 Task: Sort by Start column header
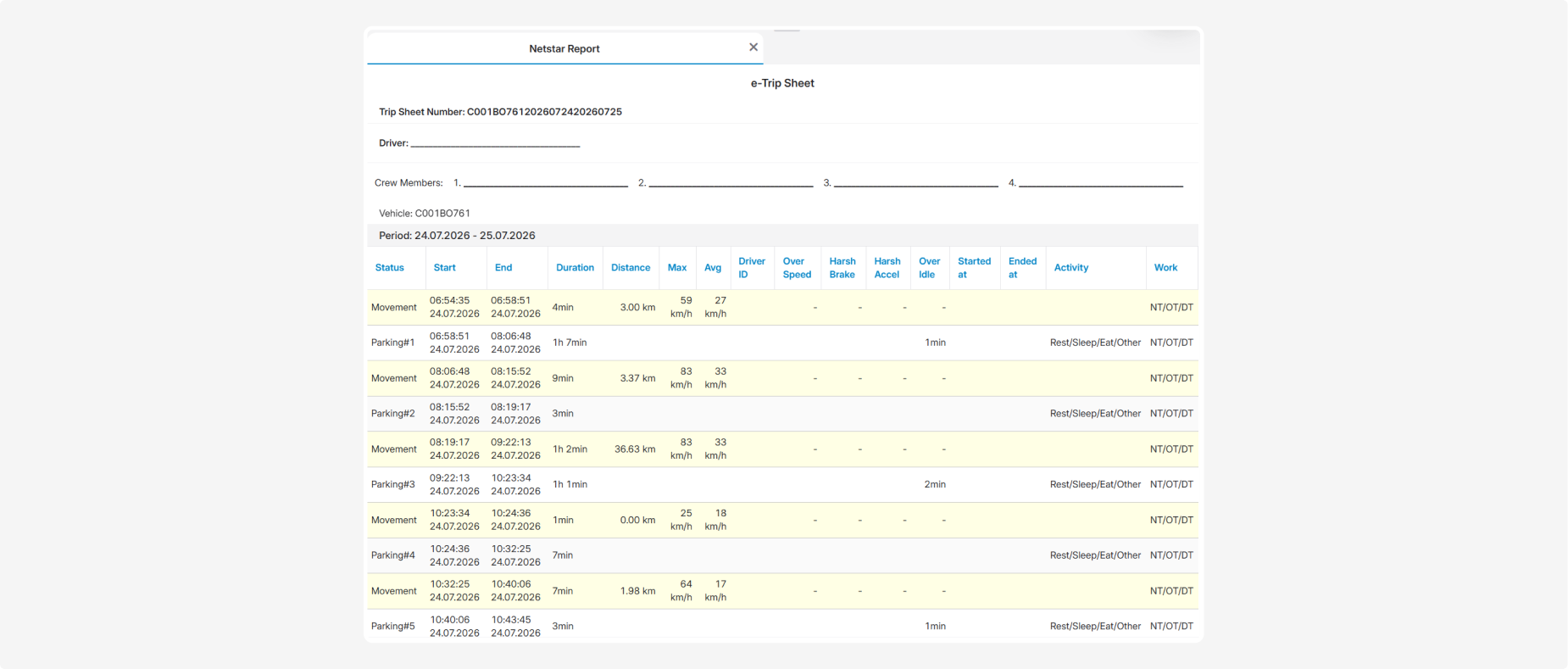pyautogui.click(x=444, y=268)
